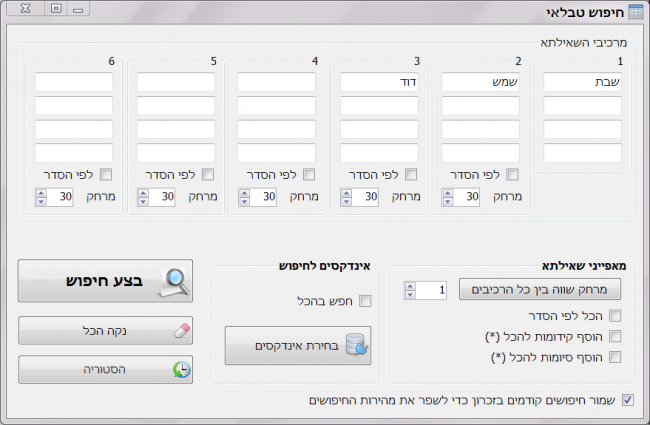Check הוסף קידומות להכל option
650x425 pixels.
click(615, 336)
